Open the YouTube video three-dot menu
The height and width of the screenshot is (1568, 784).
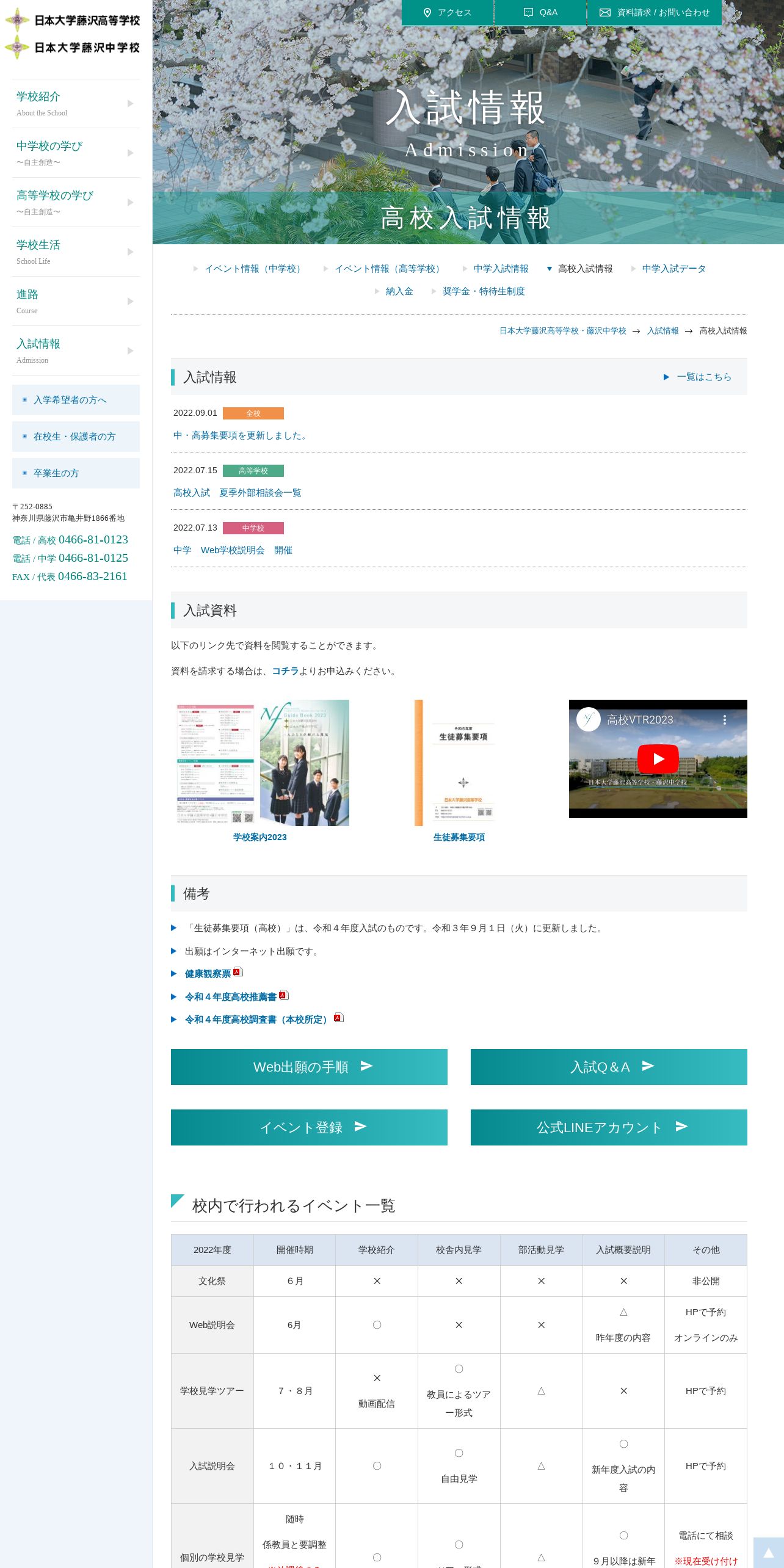pyautogui.click(x=725, y=720)
